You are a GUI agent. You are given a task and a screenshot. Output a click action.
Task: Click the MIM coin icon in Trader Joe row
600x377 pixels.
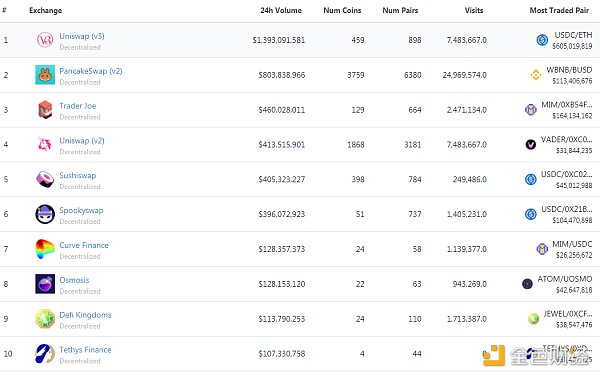[531, 110]
